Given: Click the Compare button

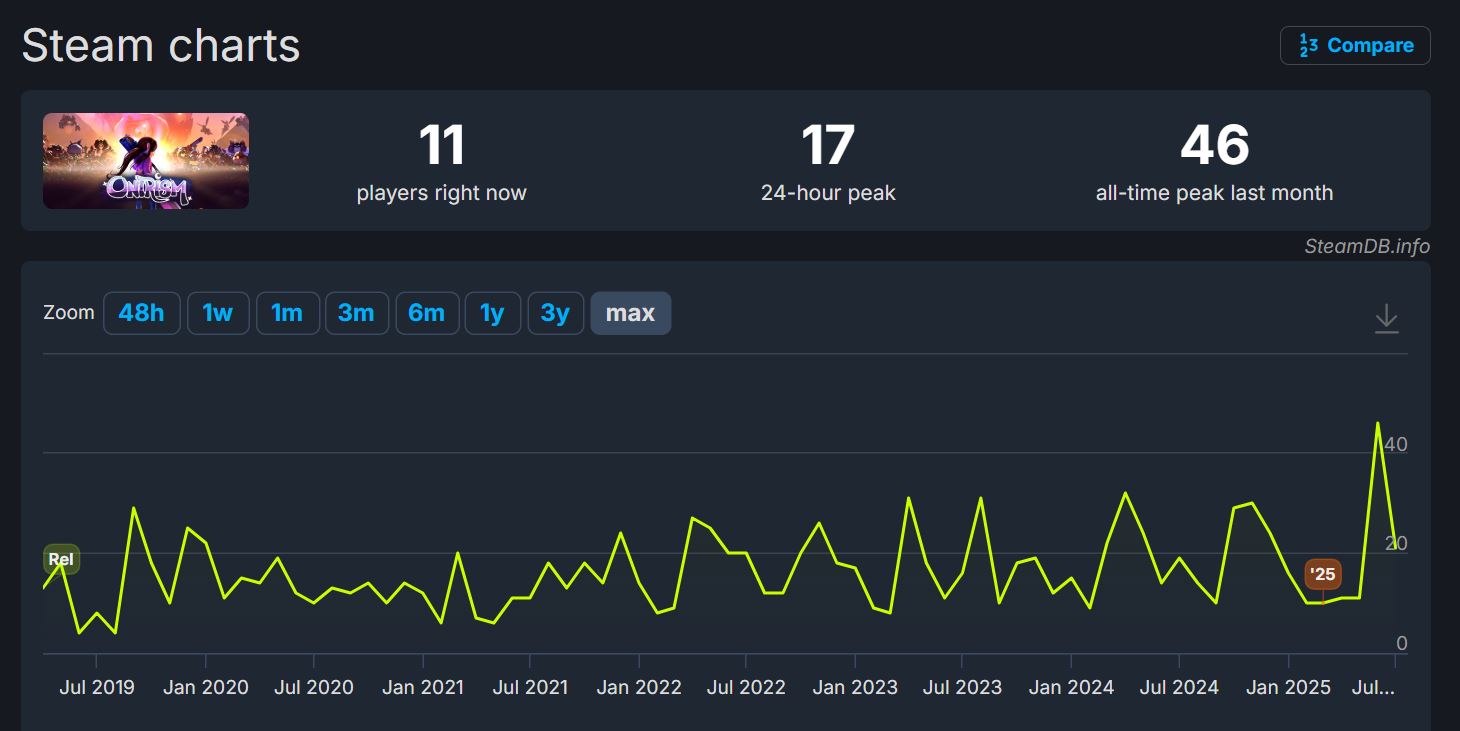Looking at the screenshot, I should 1355,45.
